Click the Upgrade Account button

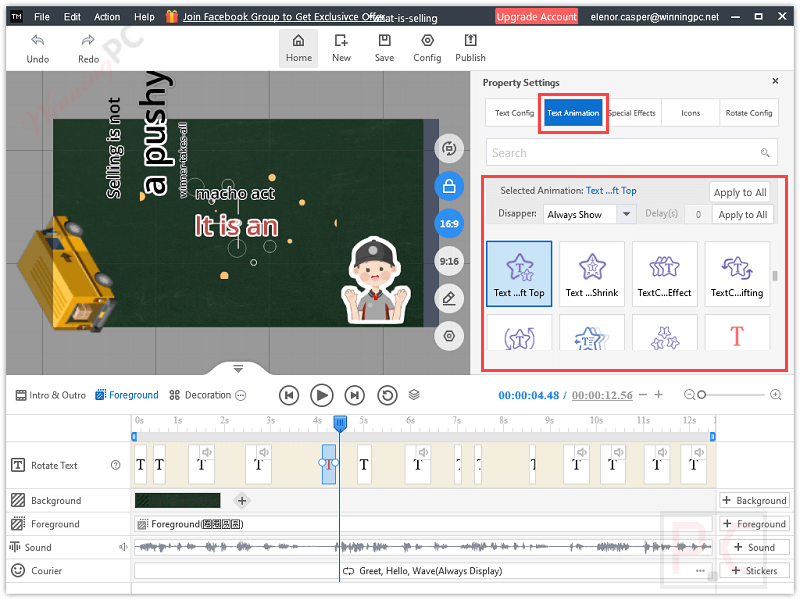point(536,17)
